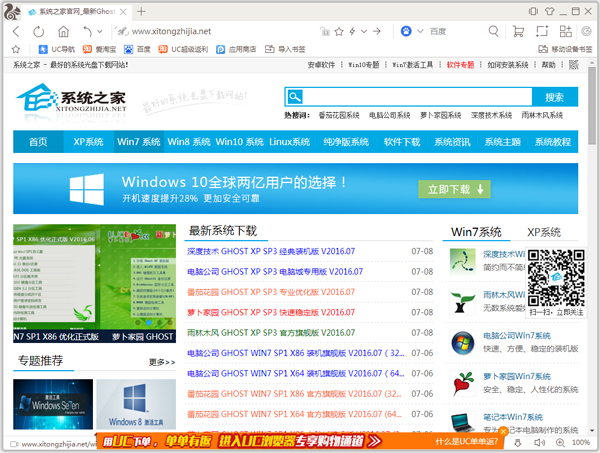Close the orange UC ad banner
600x453 pixels.
pyautogui.click(x=503, y=432)
